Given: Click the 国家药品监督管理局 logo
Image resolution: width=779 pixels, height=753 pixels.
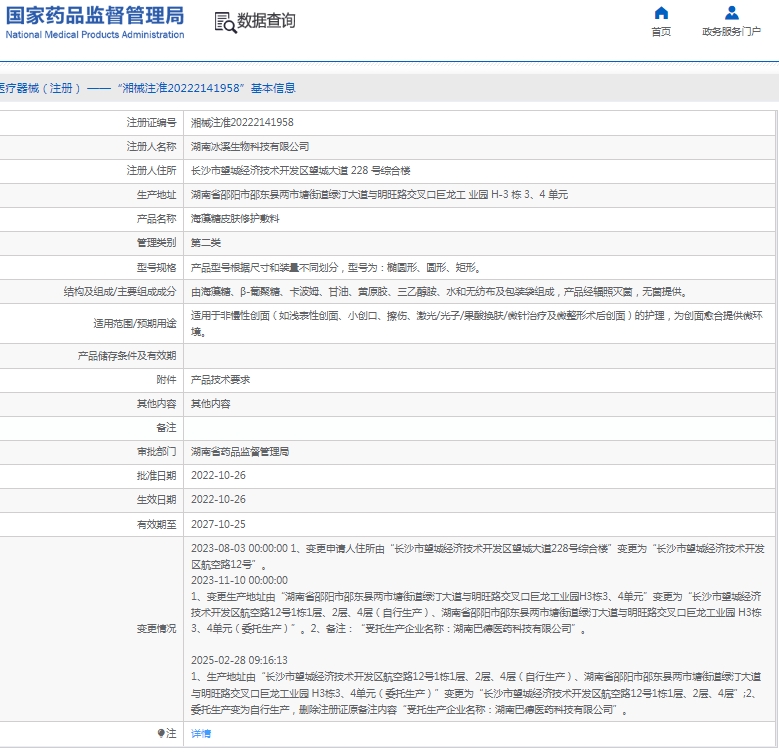Looking at the screenshot, I should coord(94,22).
